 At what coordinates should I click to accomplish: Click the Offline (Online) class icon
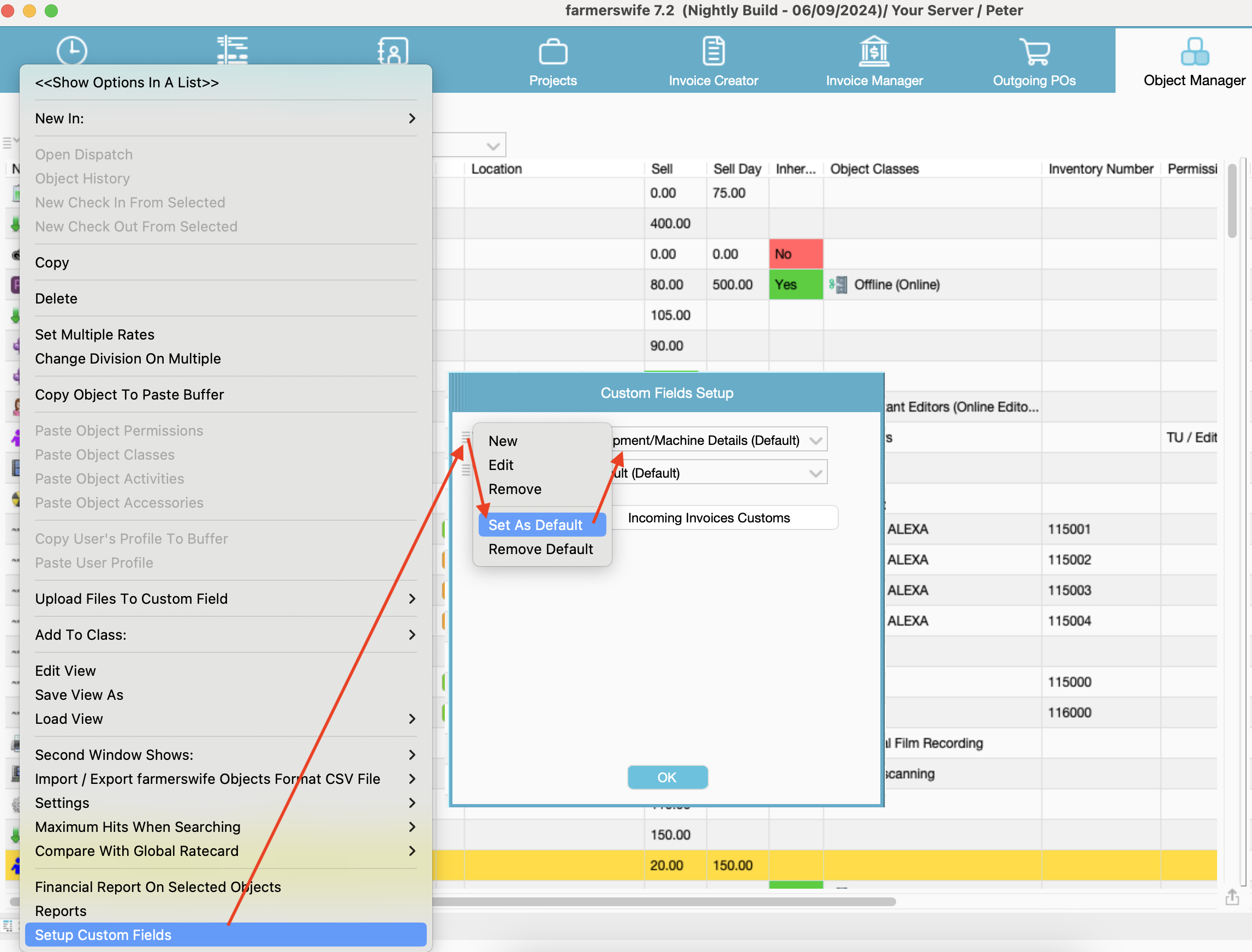tap(838, 284)
